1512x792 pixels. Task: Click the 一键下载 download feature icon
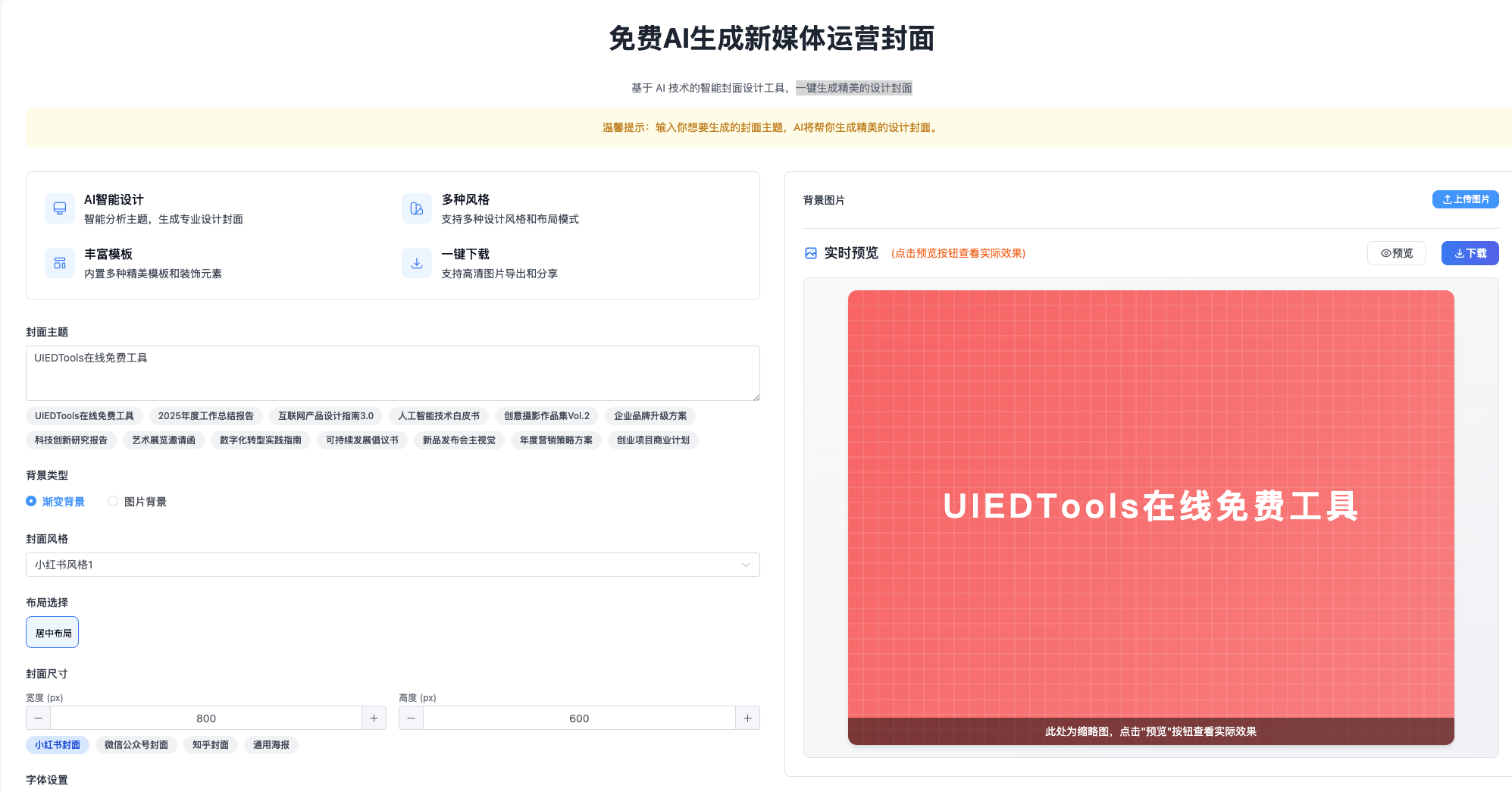point(417,263)
